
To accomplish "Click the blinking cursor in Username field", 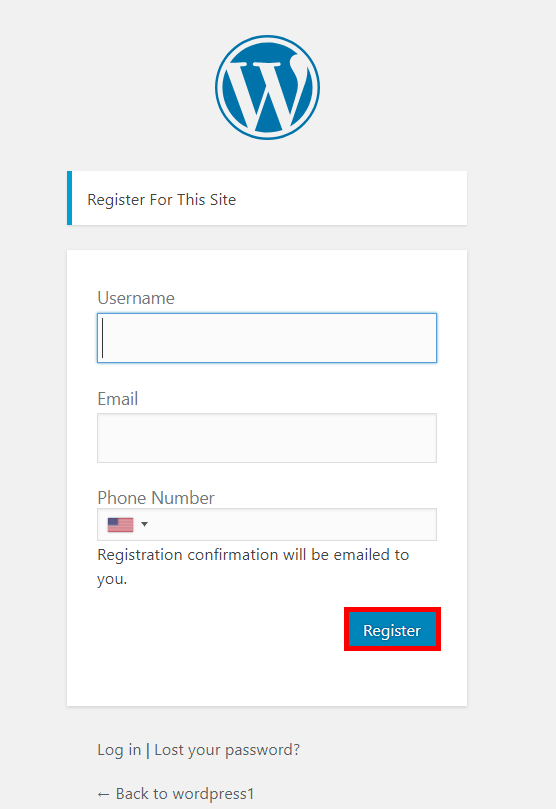I will tap(103, 338).
